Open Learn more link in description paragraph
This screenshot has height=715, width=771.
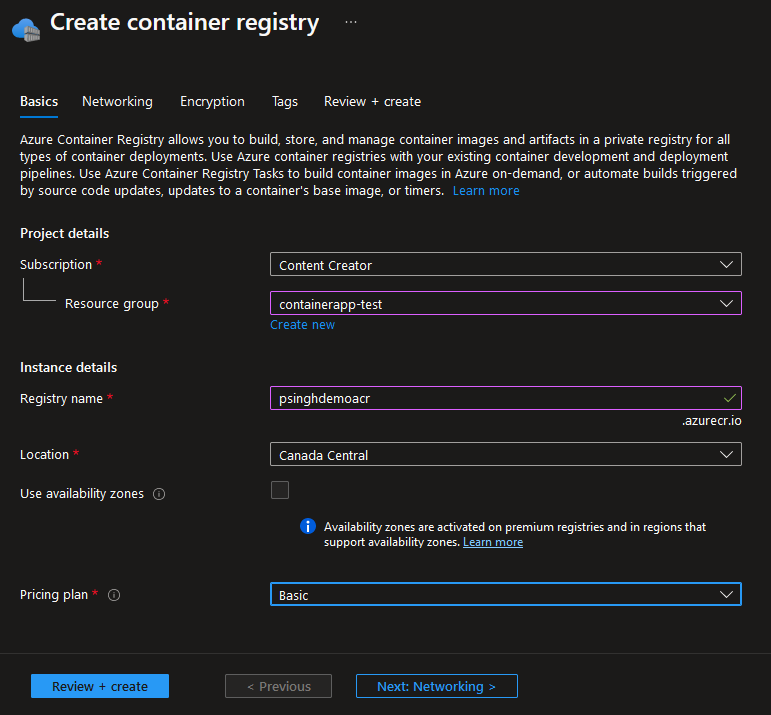[x=486, y=191]
